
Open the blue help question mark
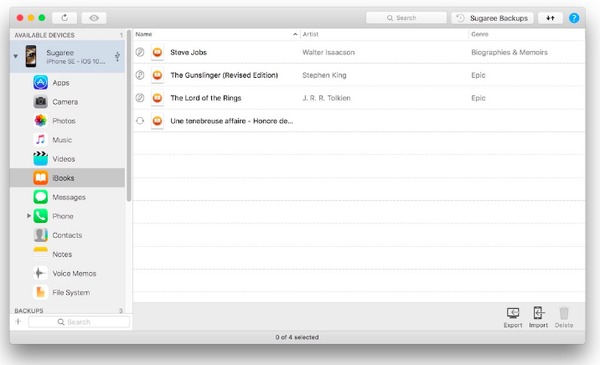tap(574, 18)
